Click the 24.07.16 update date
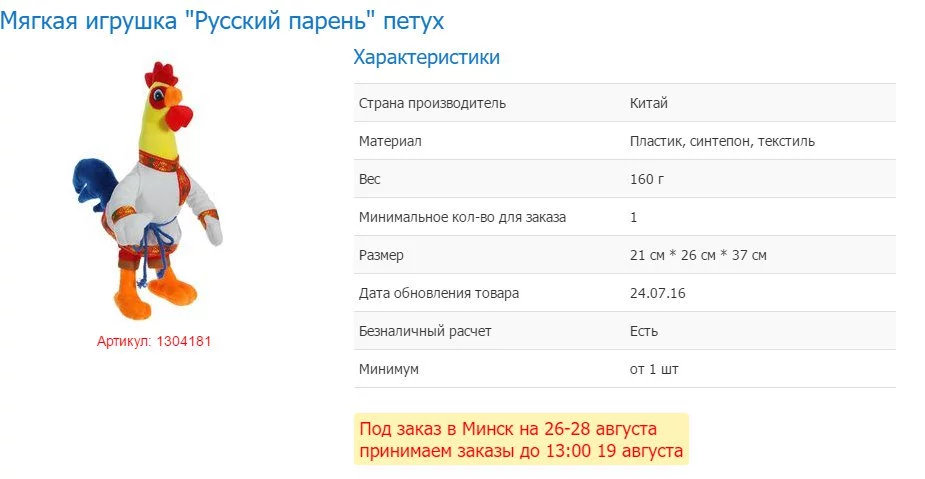Viewport: 925px width, 479px height. tap(657, 293)
